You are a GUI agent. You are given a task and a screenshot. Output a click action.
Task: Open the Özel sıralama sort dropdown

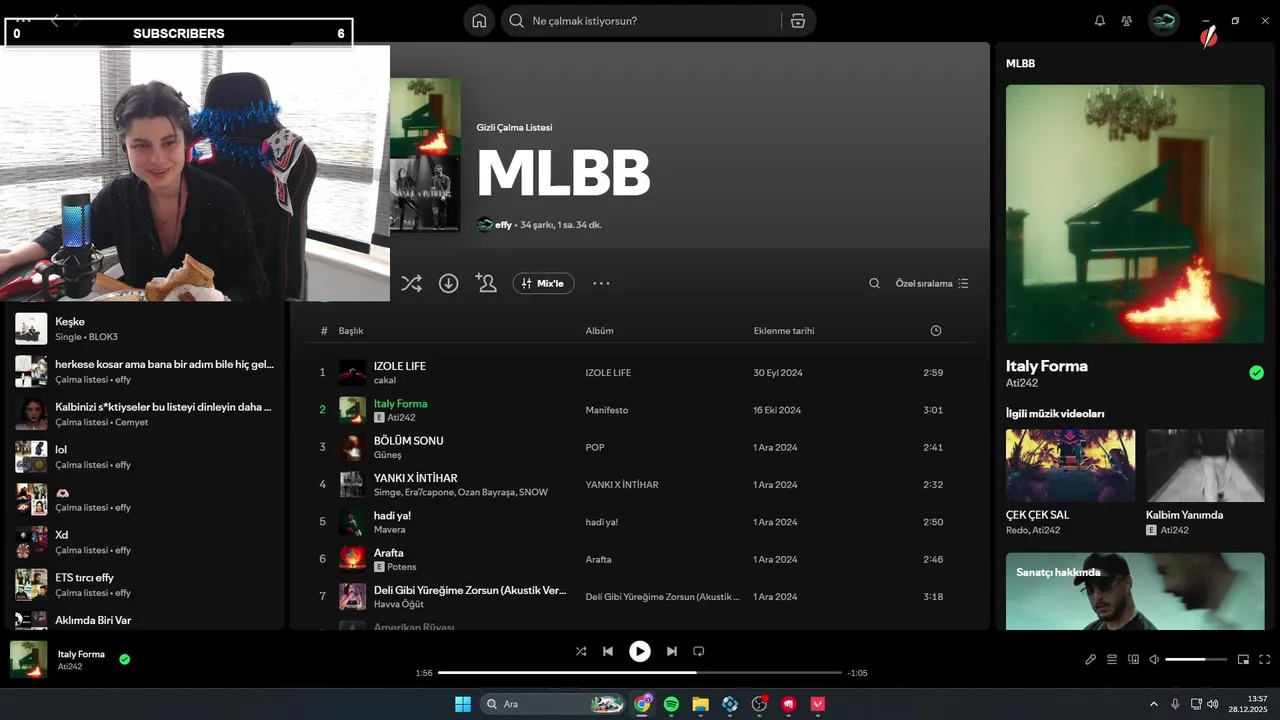click(x=932, y=283)
